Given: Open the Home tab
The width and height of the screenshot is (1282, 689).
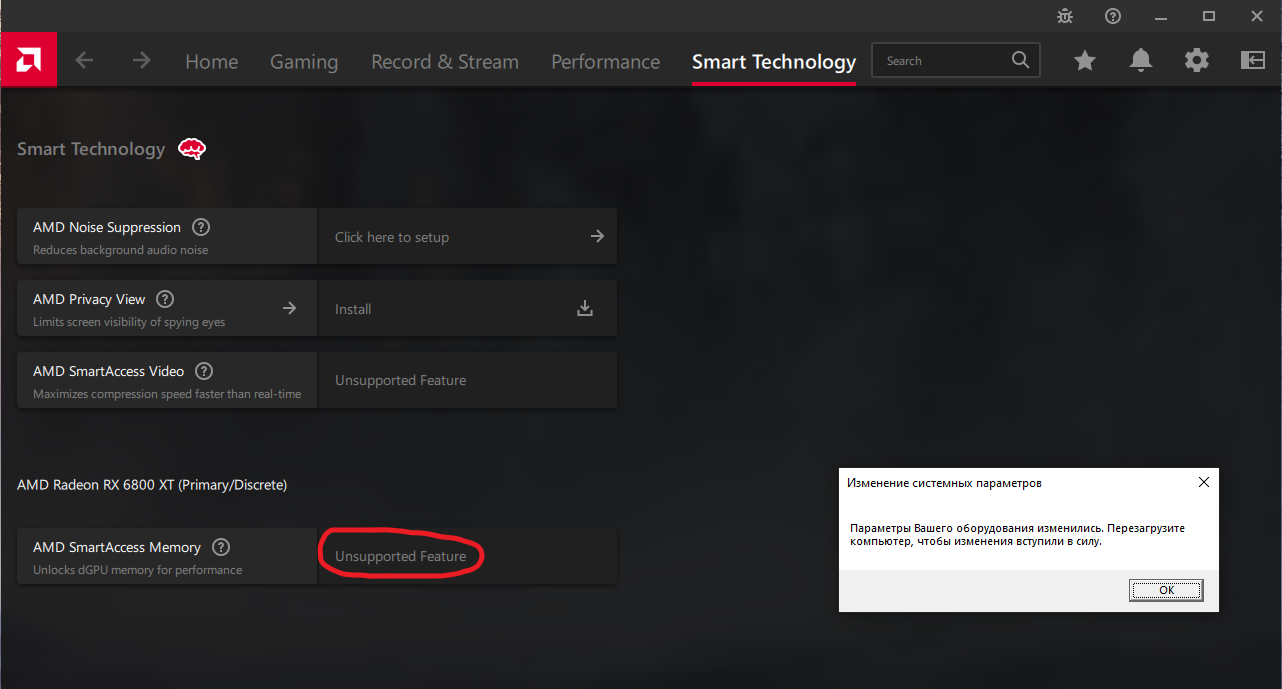Looking at the screenshot, I should pos(212,61).
